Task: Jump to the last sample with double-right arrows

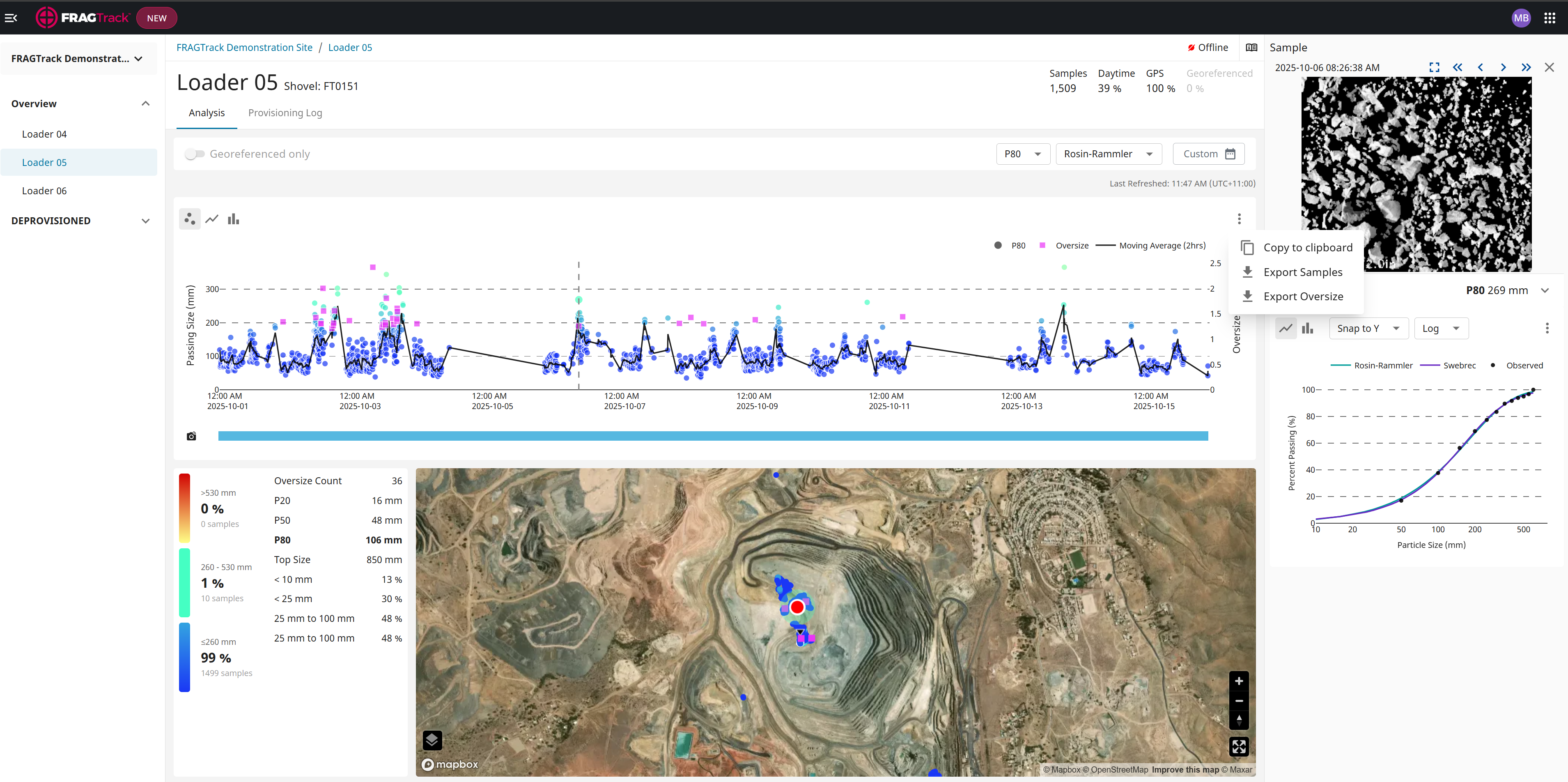Action: click(x=1525, y=67)
